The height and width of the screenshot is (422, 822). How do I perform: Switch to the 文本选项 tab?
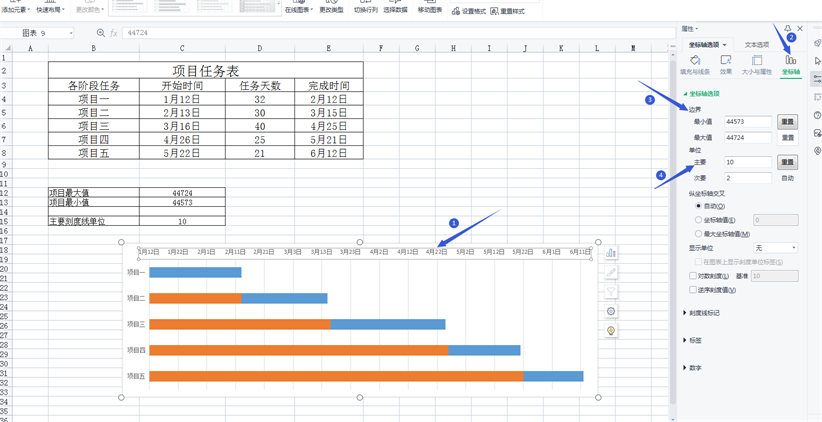click(757, 45)
